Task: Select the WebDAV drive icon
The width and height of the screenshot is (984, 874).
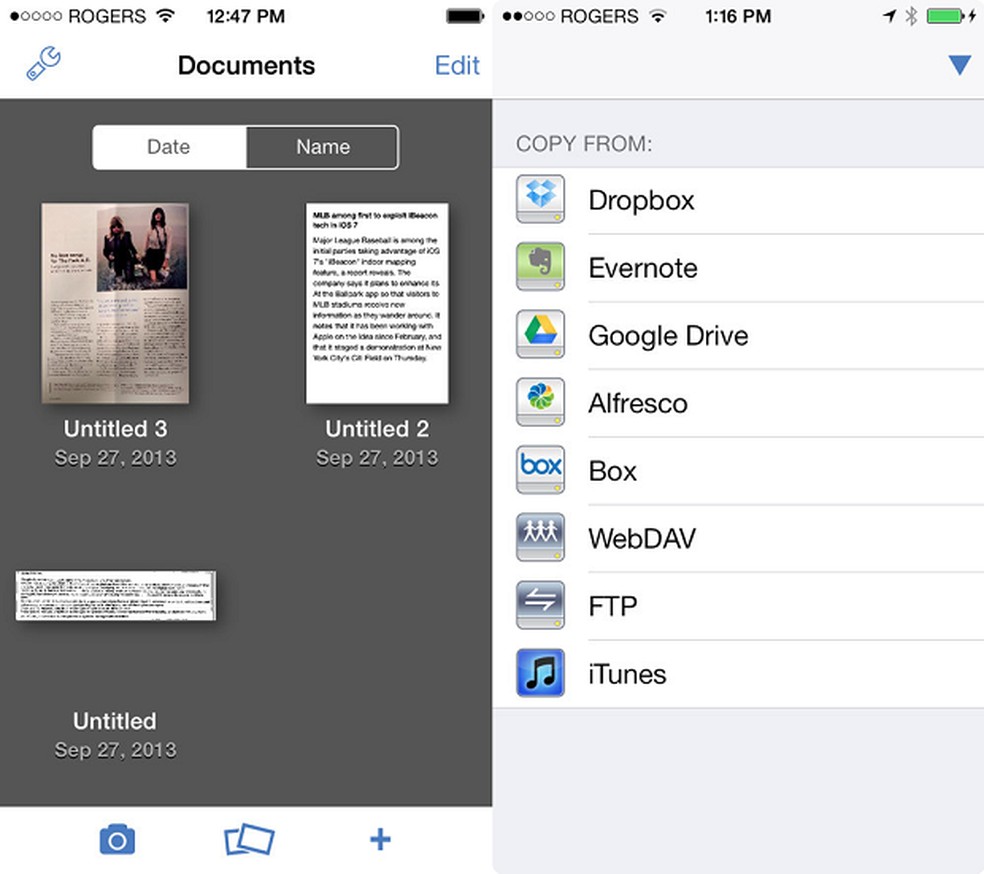Action: tap(540, 537)
